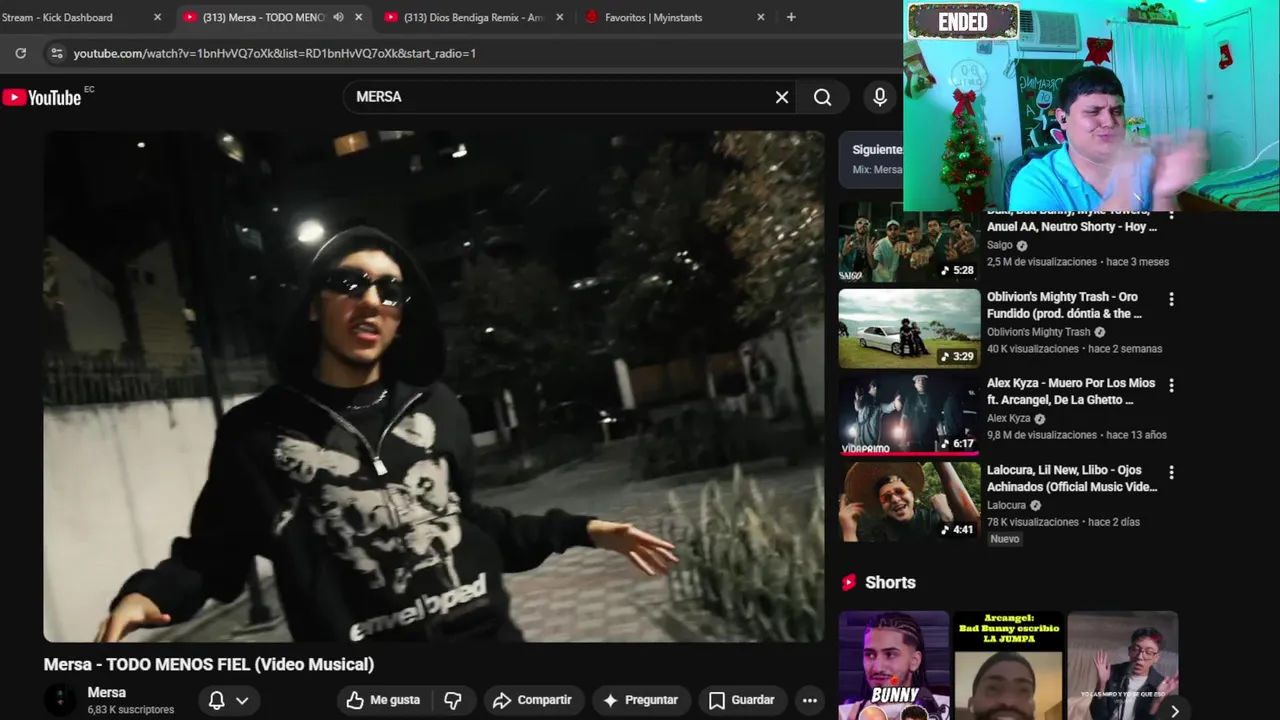Open more actions ellipsis under video

coord(810,700)
